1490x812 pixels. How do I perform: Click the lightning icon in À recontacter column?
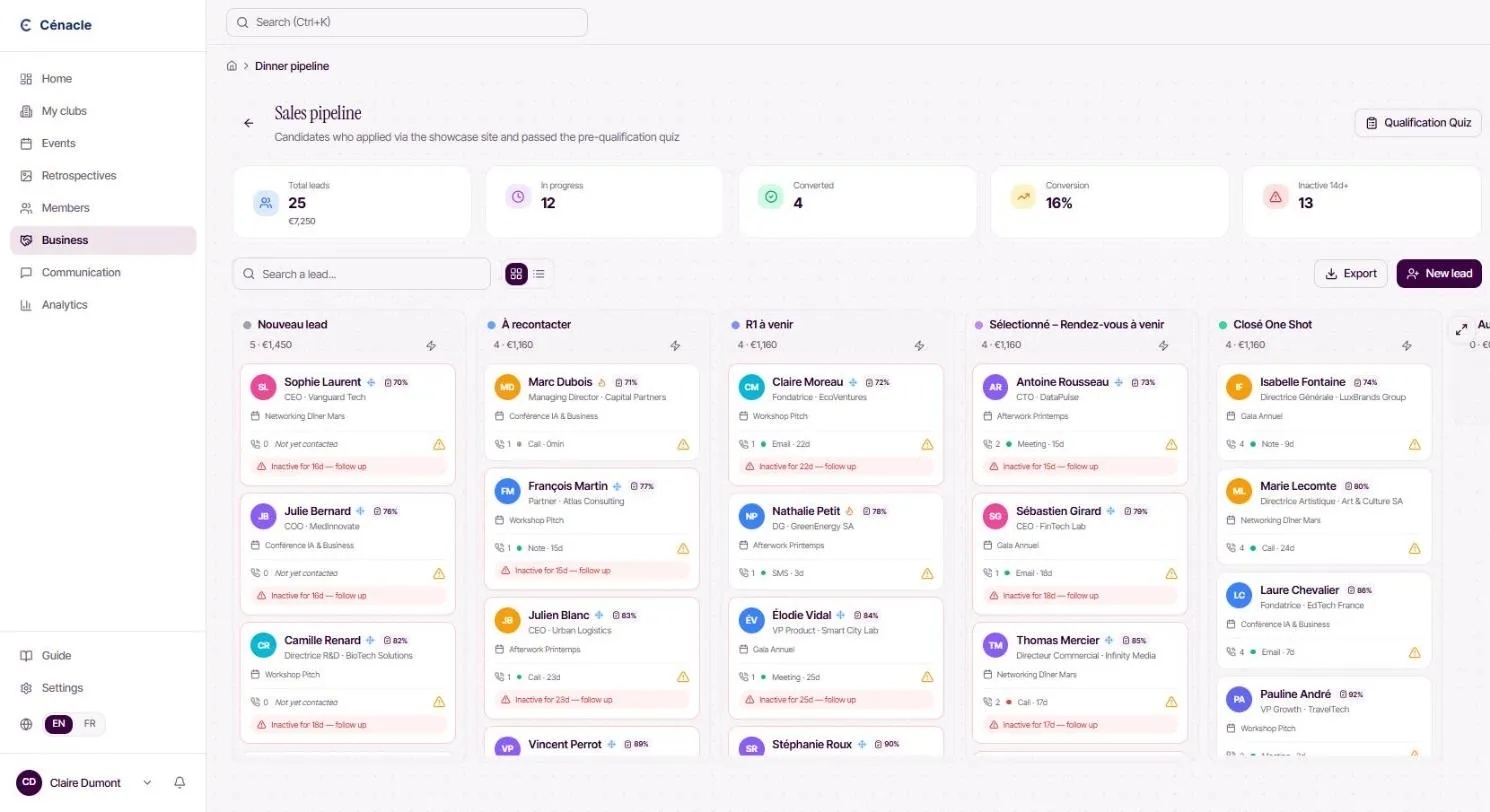pos(676,346)
